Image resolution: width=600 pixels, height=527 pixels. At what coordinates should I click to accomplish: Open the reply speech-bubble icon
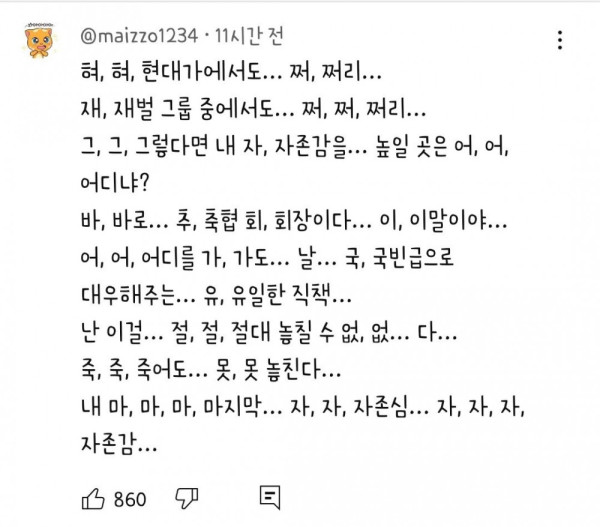tap(270, 498)
